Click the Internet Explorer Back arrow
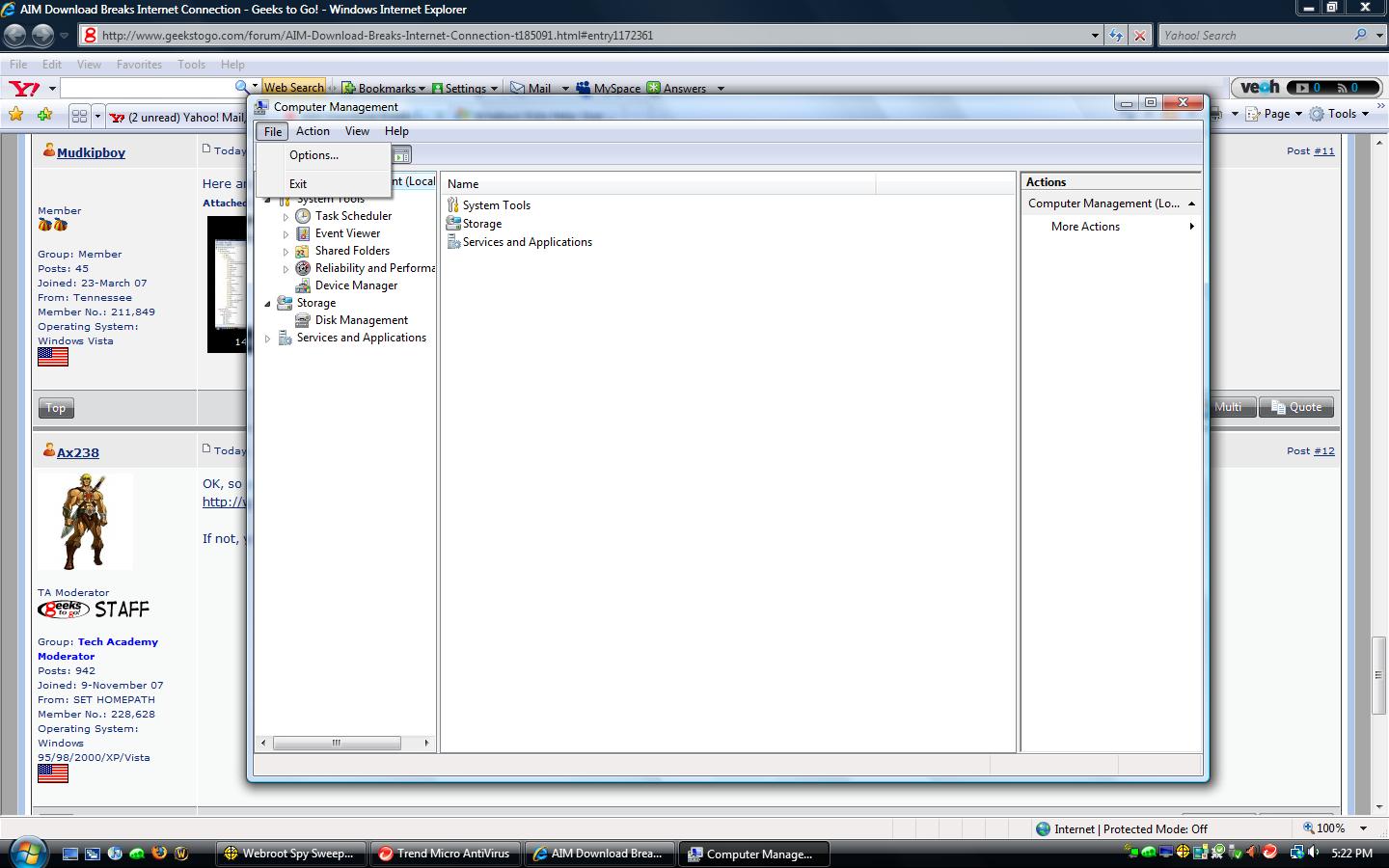 pyautogui.click(x=15, y=36)
